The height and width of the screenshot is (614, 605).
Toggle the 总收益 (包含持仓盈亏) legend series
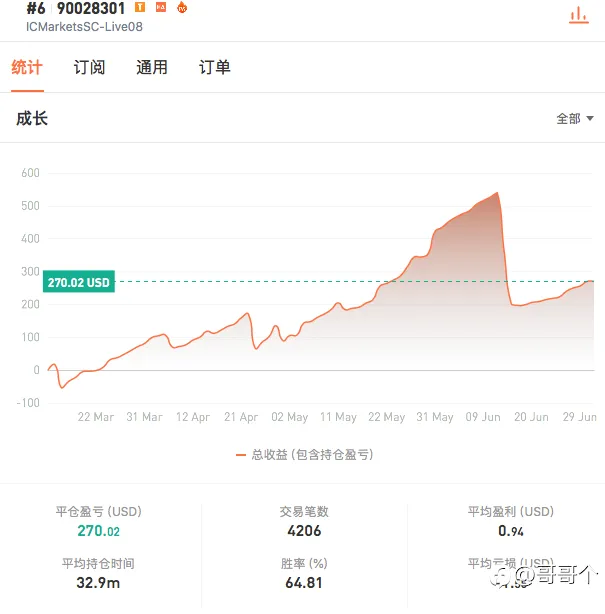pyautogui.click(x=312, y=455)
